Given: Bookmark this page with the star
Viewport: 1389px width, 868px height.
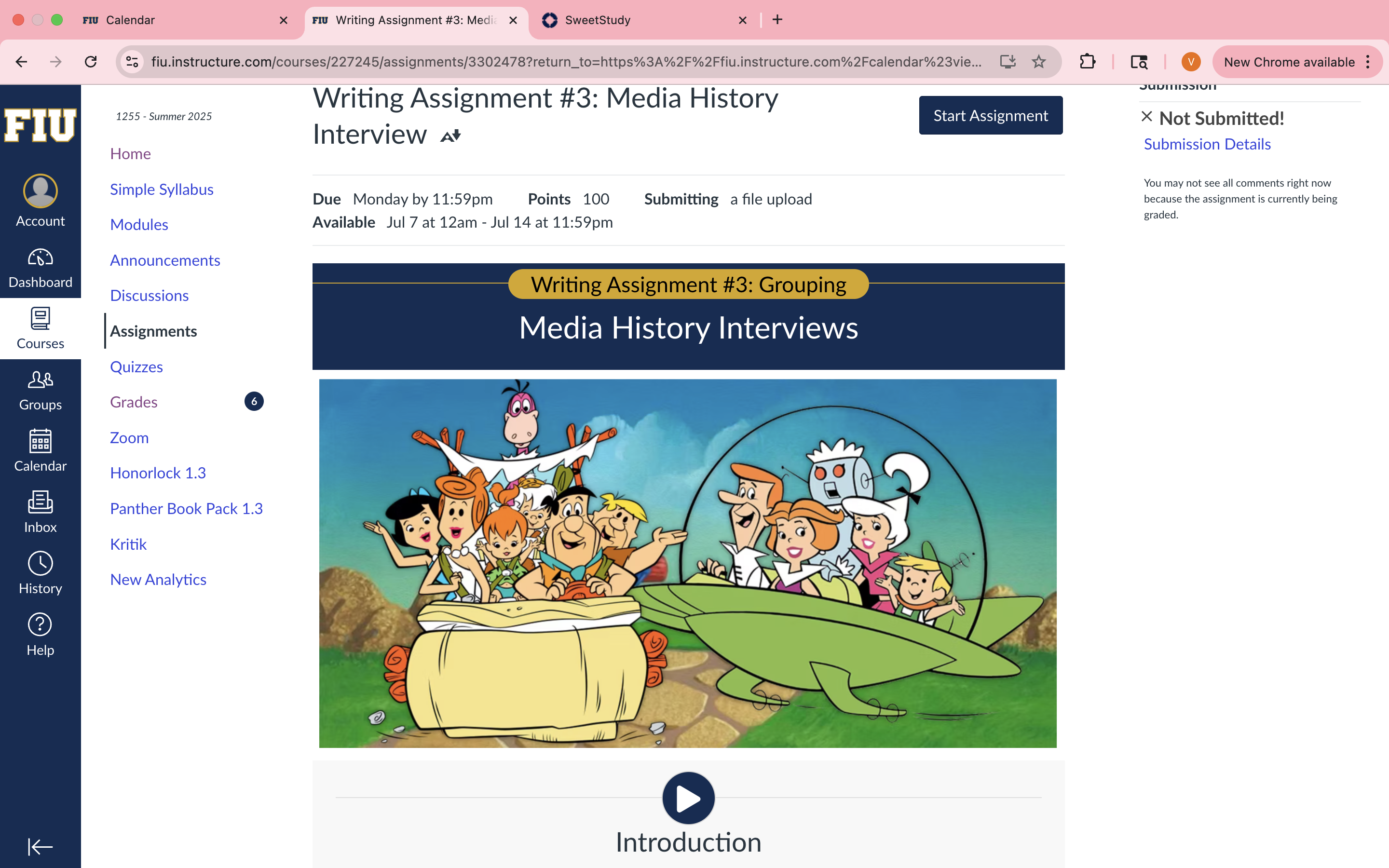Looking at the screenshot, I should point(1039,61).
